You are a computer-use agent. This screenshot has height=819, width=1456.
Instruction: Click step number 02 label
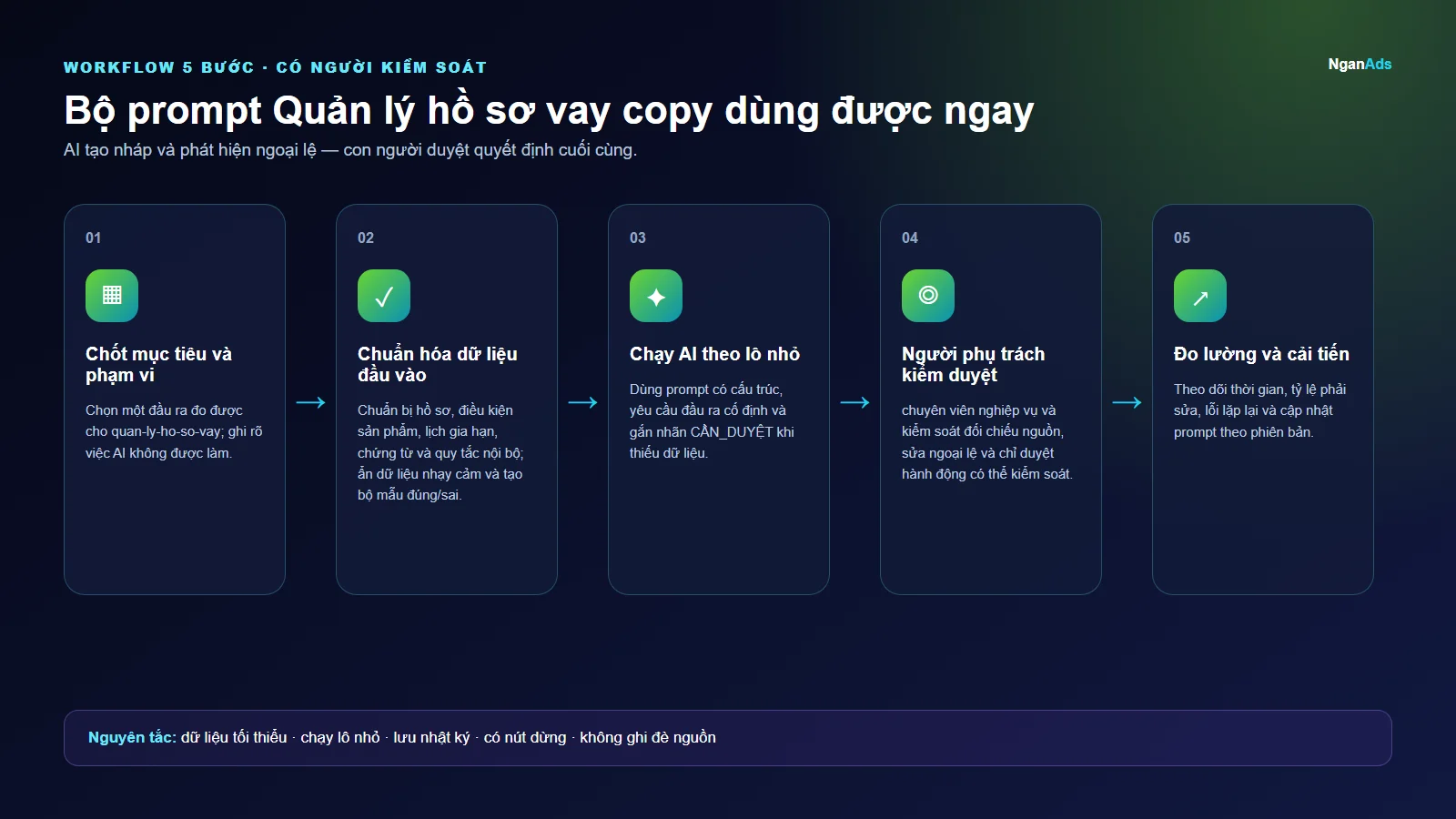click(x=366, y=238)
